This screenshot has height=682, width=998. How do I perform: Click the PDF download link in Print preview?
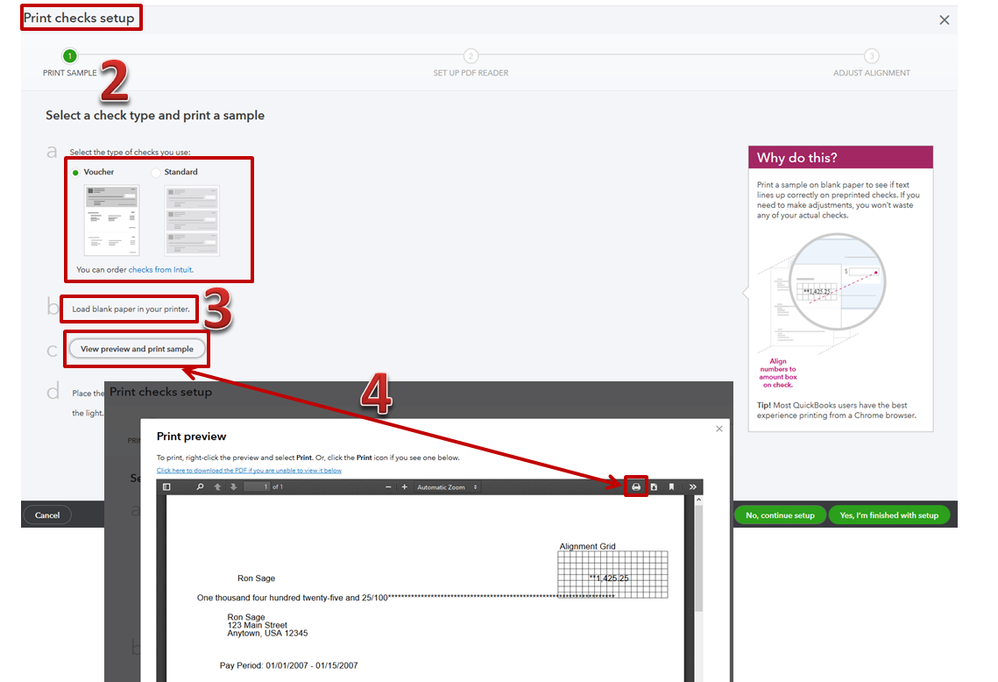coord(249,471)
